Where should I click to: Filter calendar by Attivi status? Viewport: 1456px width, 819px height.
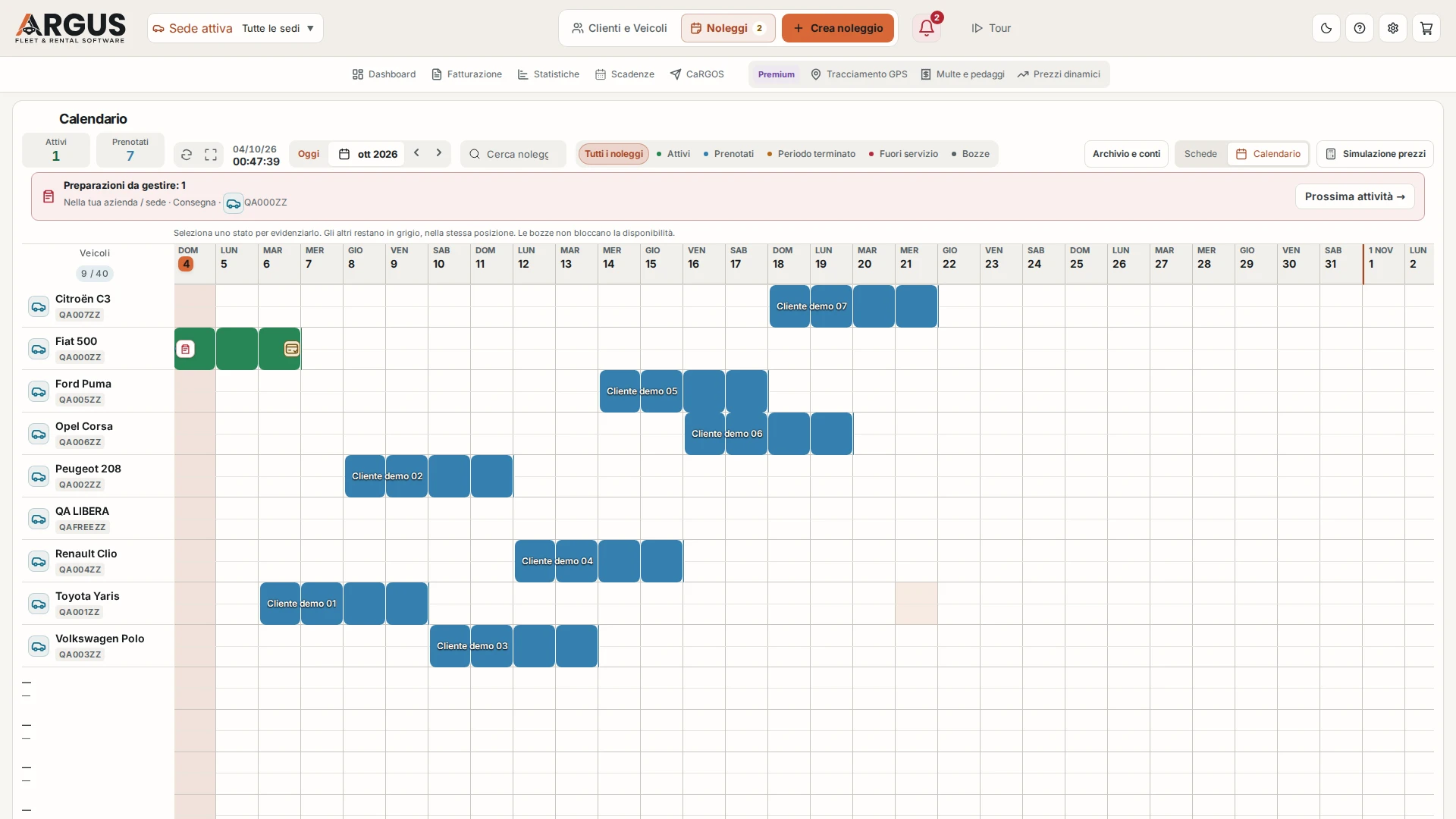tap(673, 154)
